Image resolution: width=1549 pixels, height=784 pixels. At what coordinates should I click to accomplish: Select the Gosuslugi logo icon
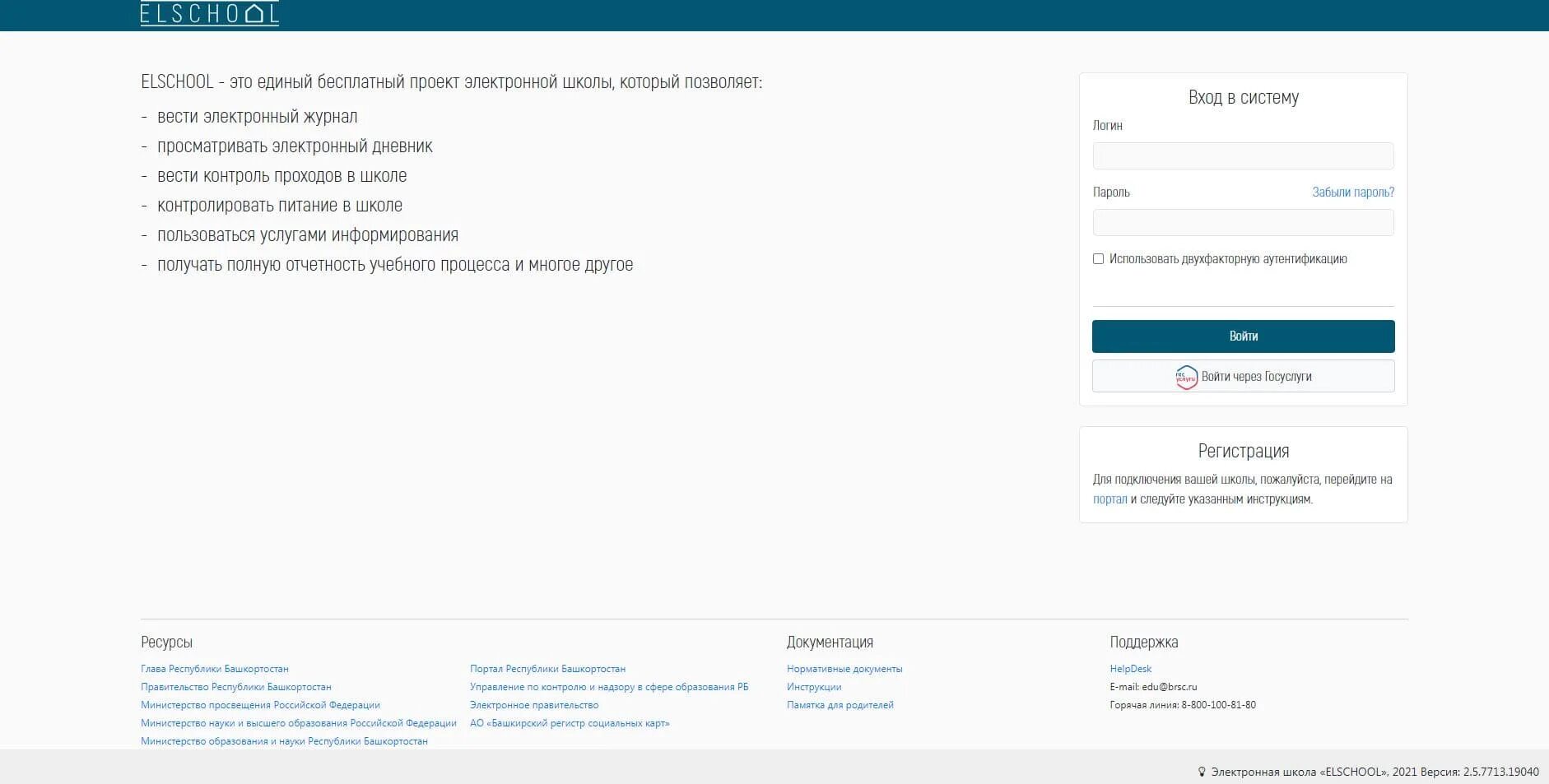tap(1186, 377)
